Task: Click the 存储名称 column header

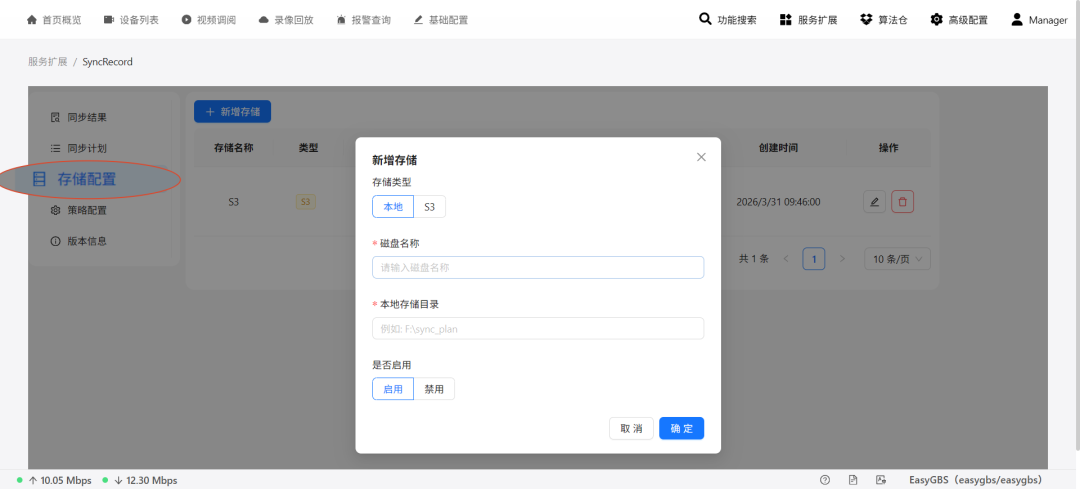Action: 234,147
